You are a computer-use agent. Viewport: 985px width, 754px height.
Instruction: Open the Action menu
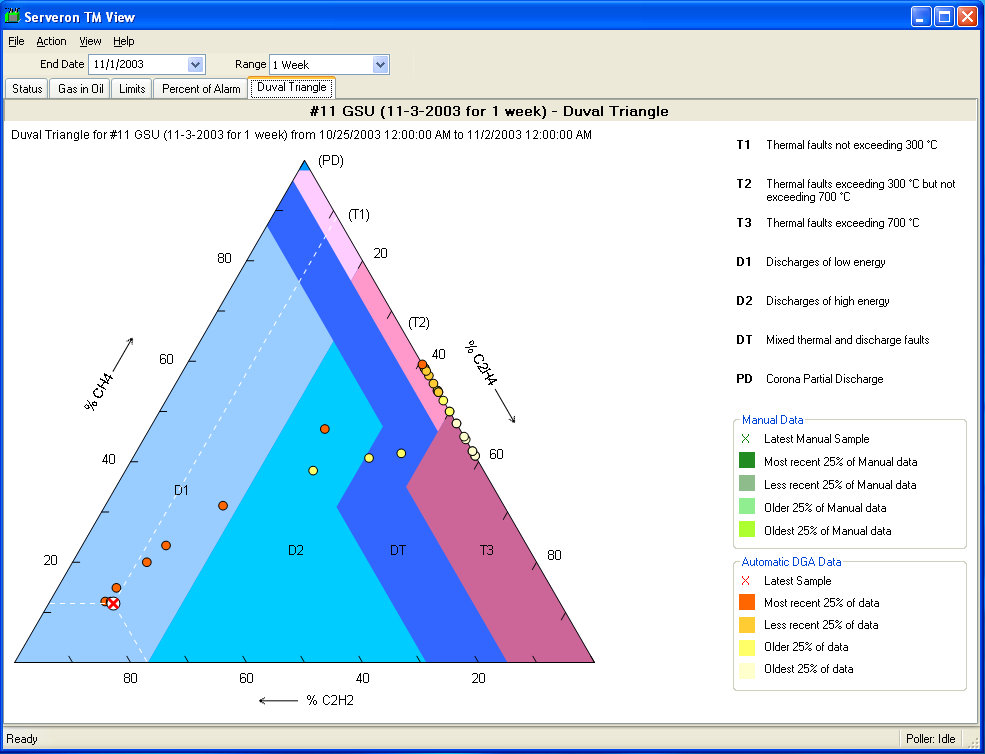(x=52, y=41)
